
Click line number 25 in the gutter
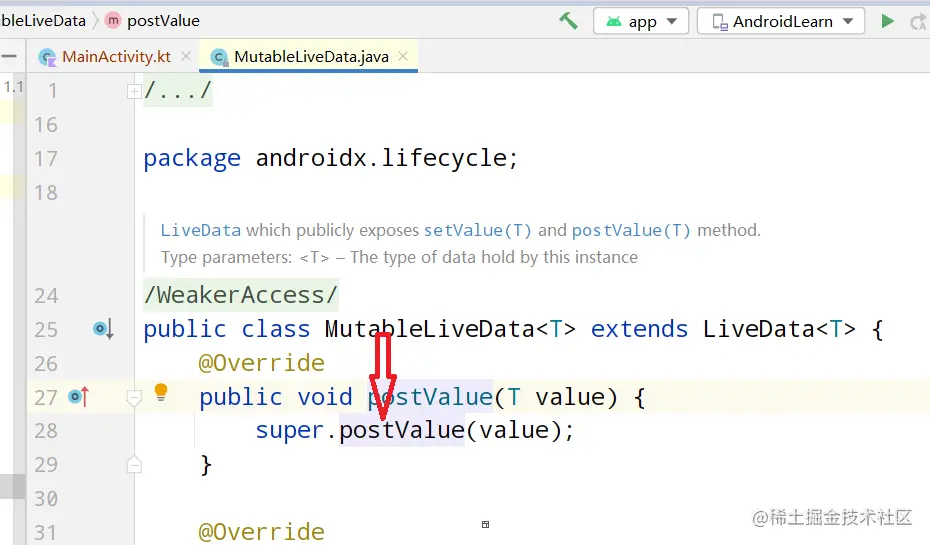pos(46,330)
